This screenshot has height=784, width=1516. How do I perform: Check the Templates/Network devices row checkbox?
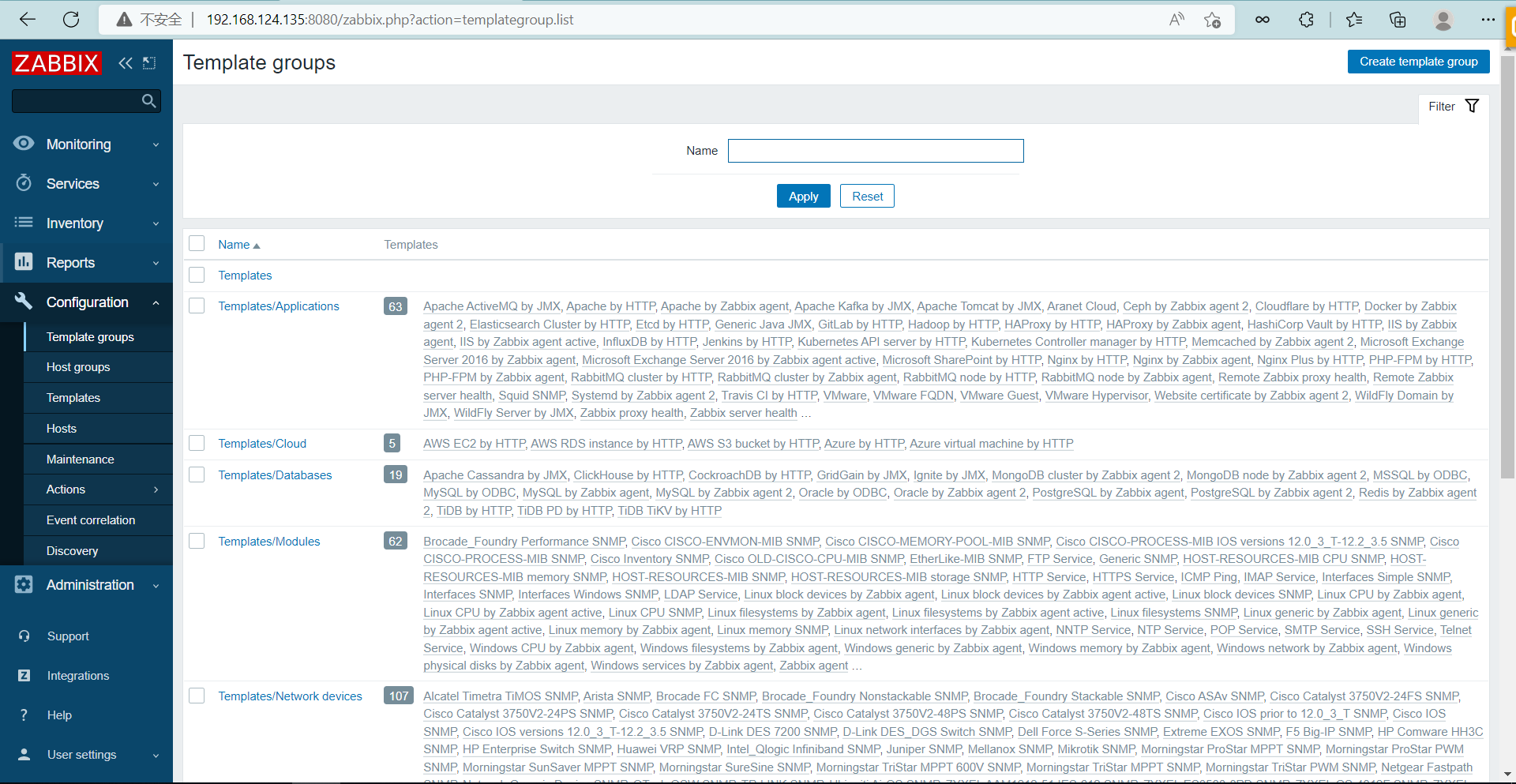pyautogui.click(x=197, y=696)
